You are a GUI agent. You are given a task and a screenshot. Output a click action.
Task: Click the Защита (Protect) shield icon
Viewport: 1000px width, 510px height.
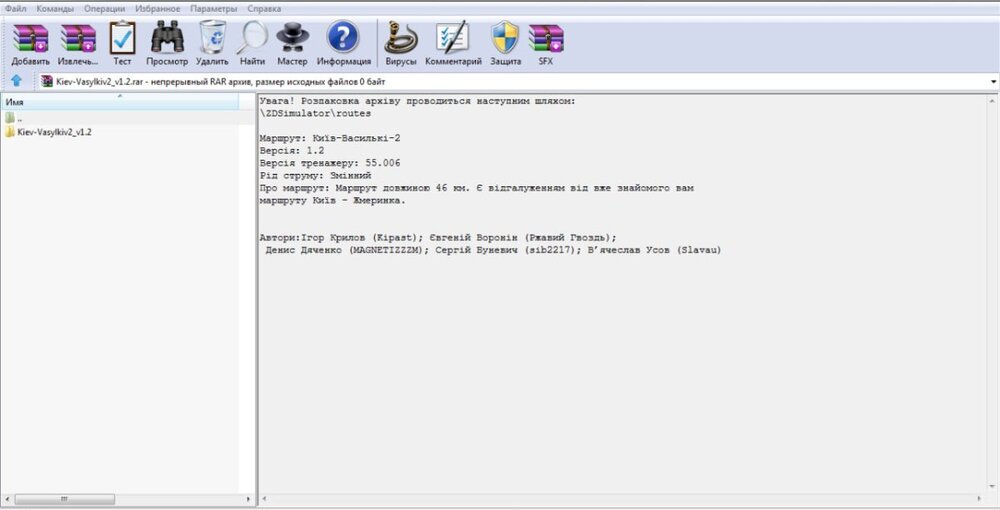click(x=505, y=39)
